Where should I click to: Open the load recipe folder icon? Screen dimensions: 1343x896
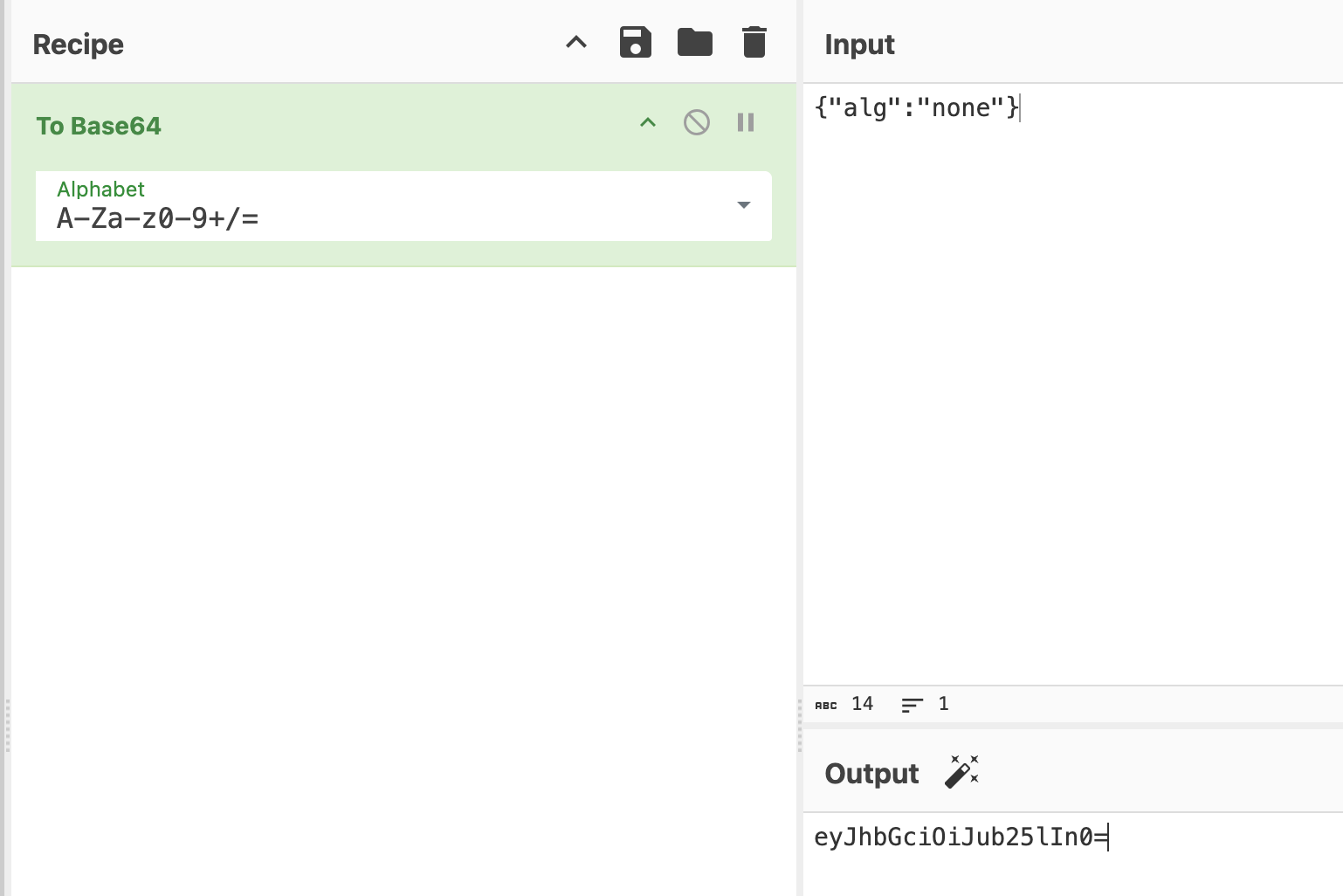pos(694,42)
